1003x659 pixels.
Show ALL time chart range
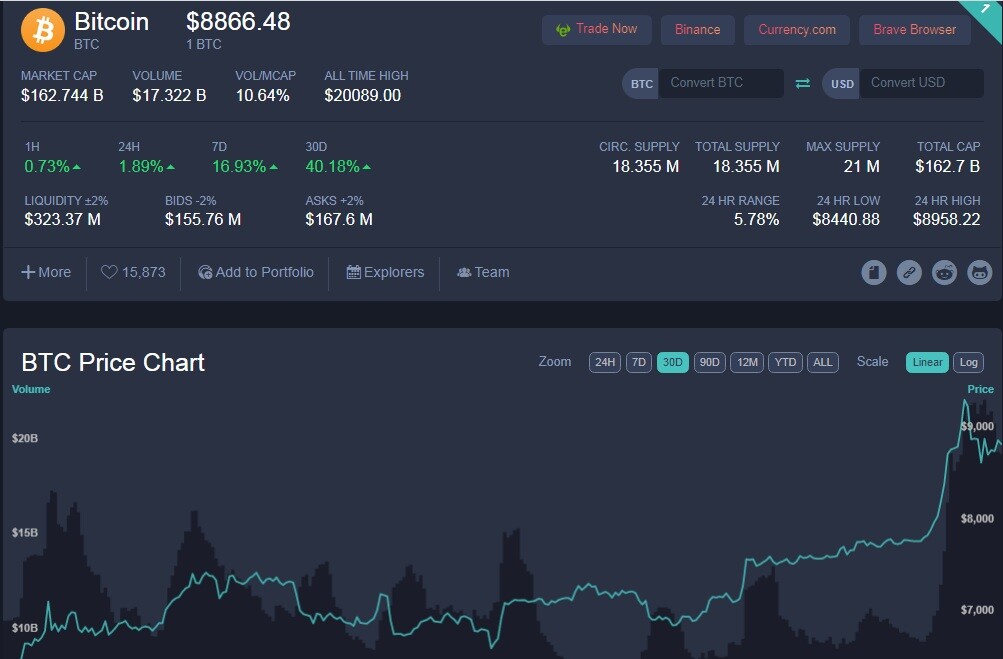(x=823, y=362)
